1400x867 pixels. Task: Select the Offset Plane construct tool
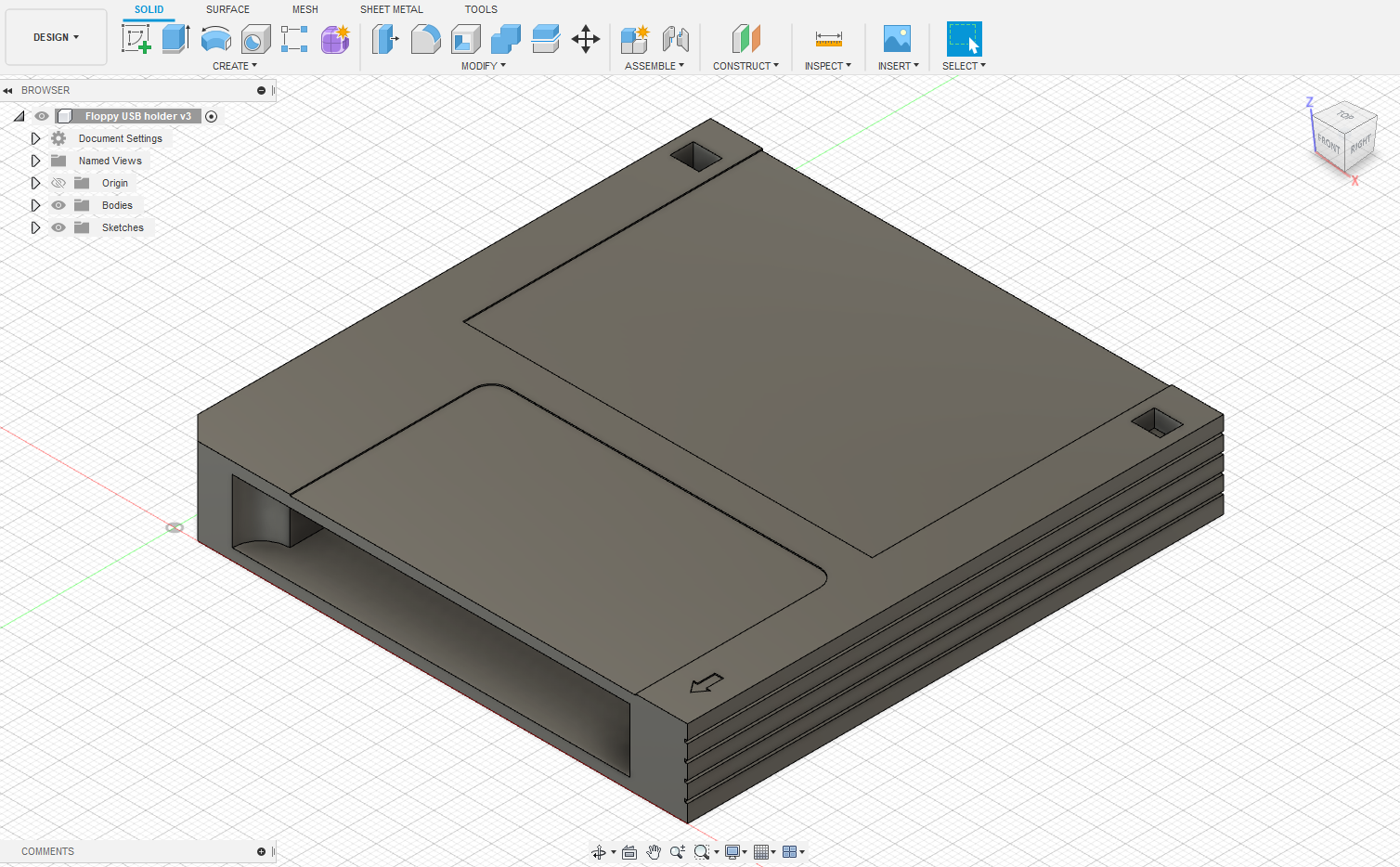[x=745, y=39]
